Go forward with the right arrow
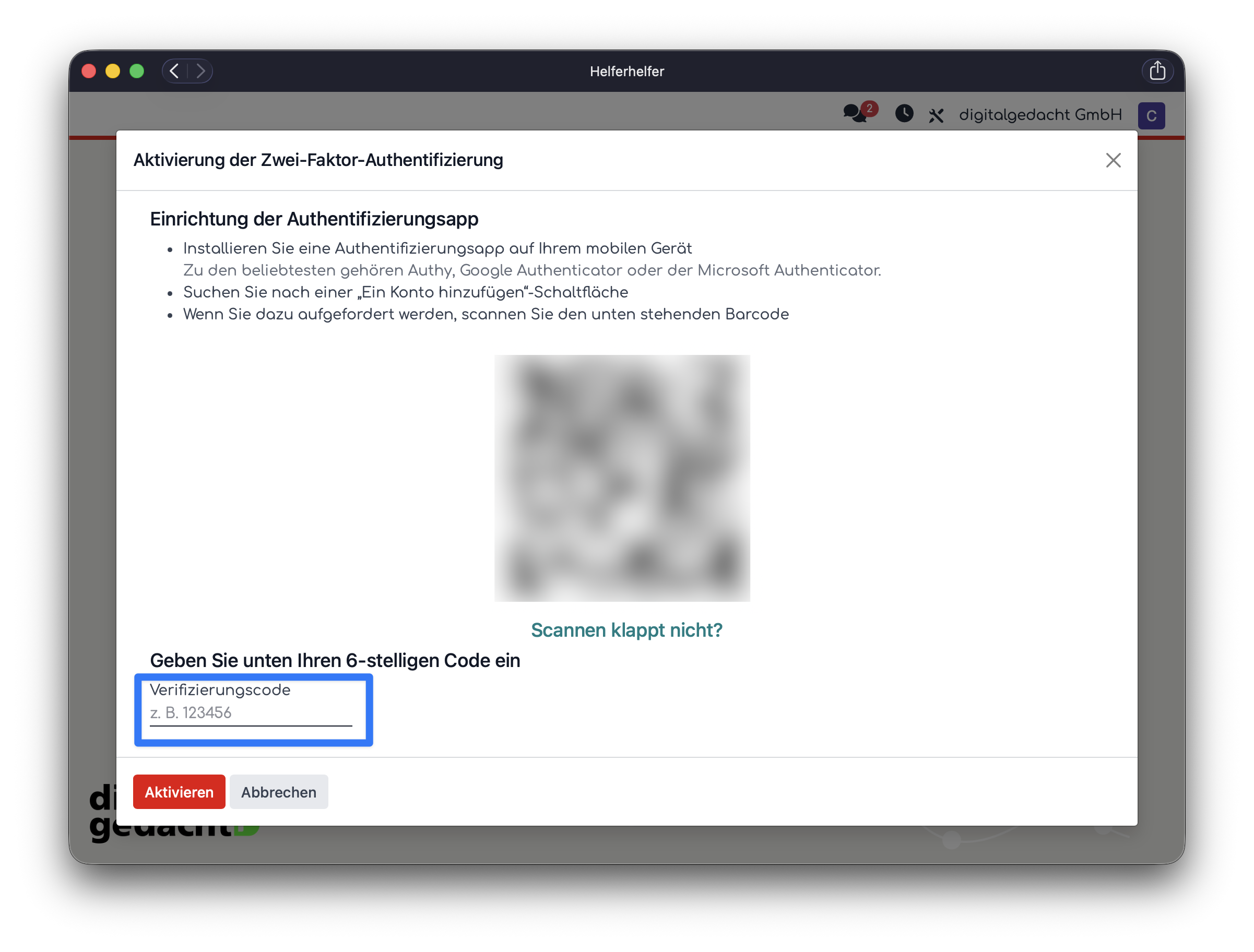Screen dimensions: 1254x952 200,71
